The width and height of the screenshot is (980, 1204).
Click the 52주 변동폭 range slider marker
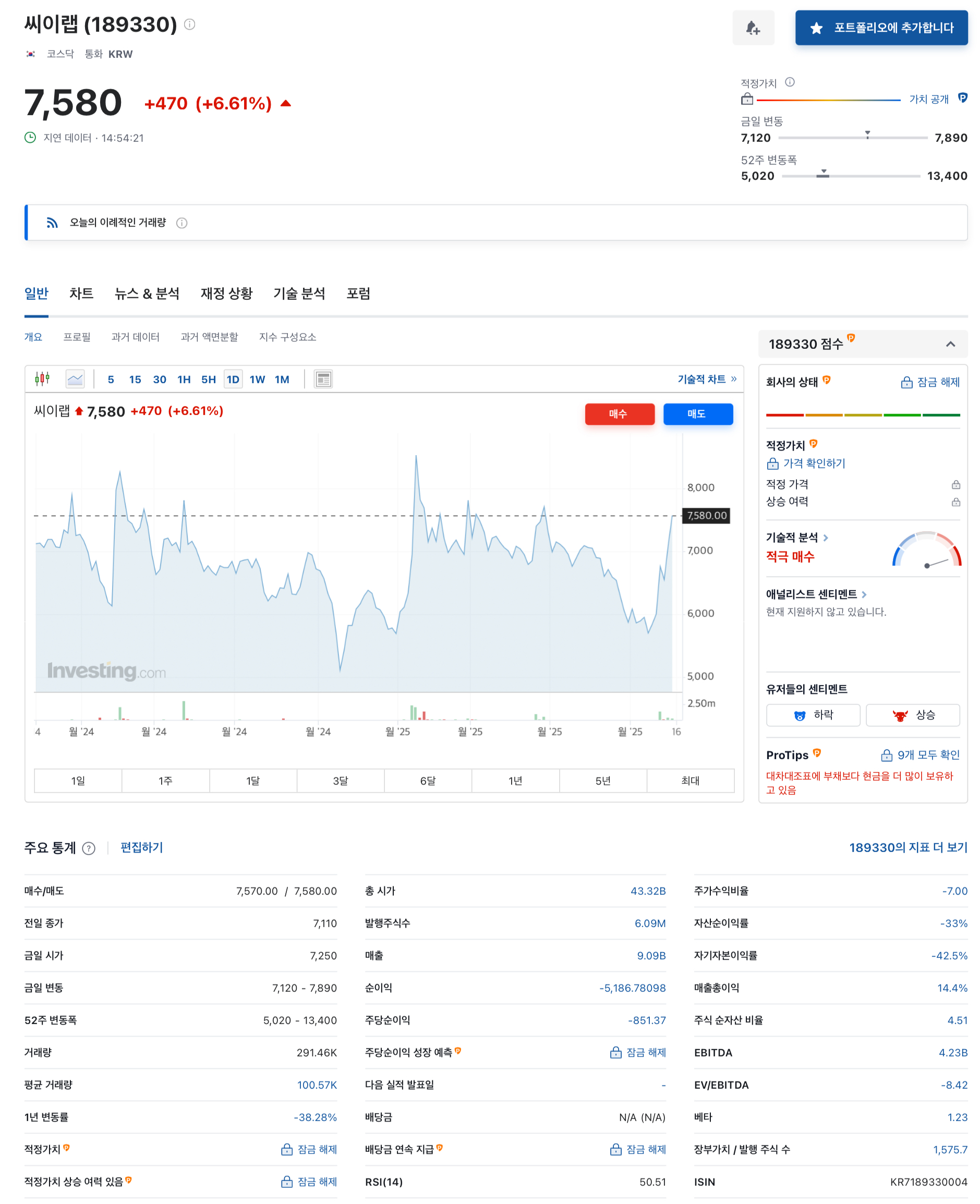click(823, 173)
